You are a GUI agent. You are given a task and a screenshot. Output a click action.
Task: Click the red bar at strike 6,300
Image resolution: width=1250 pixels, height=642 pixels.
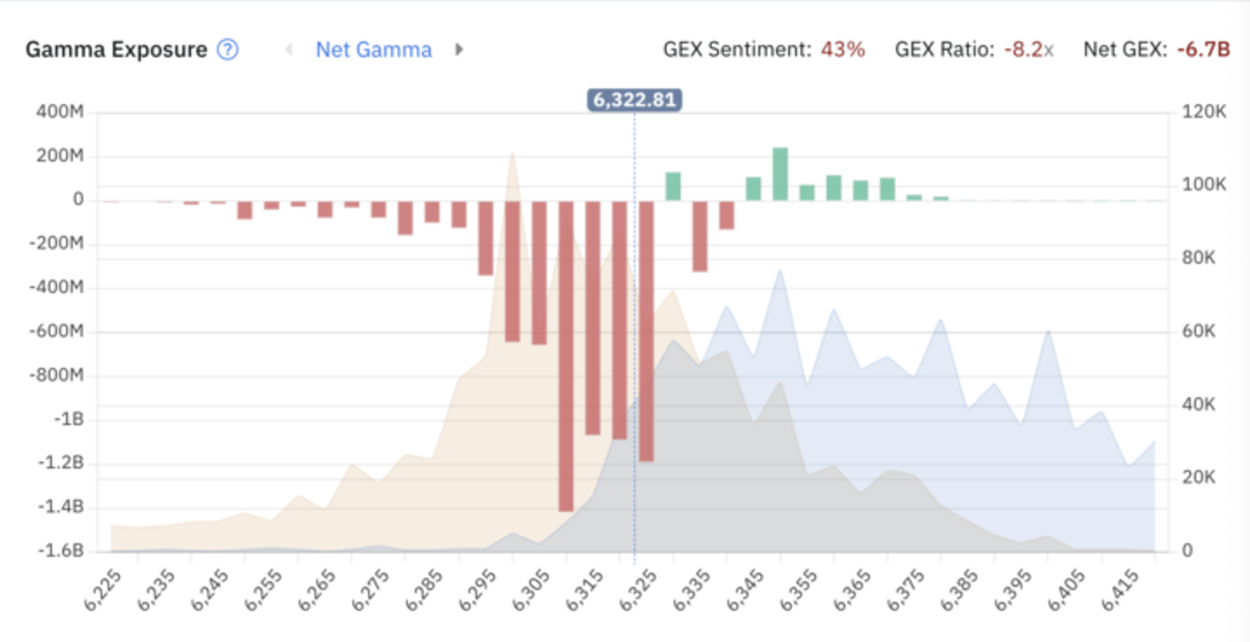(512, 271)
